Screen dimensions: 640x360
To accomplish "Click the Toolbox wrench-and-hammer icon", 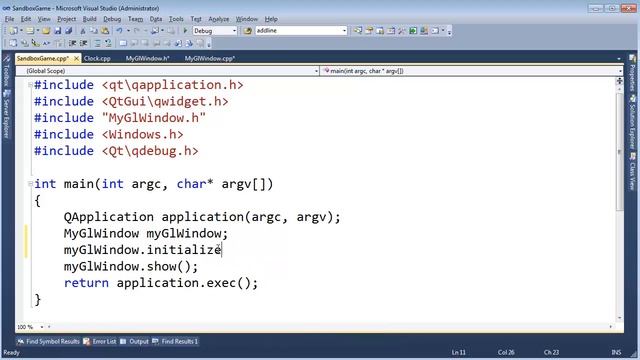I will click(x=402, y=31).
